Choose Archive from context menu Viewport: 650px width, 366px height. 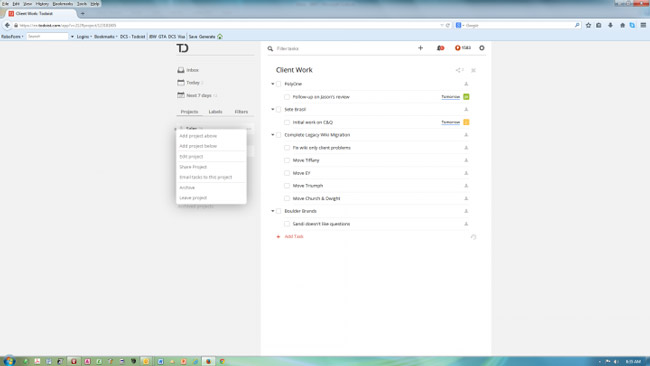click(187, 188)
